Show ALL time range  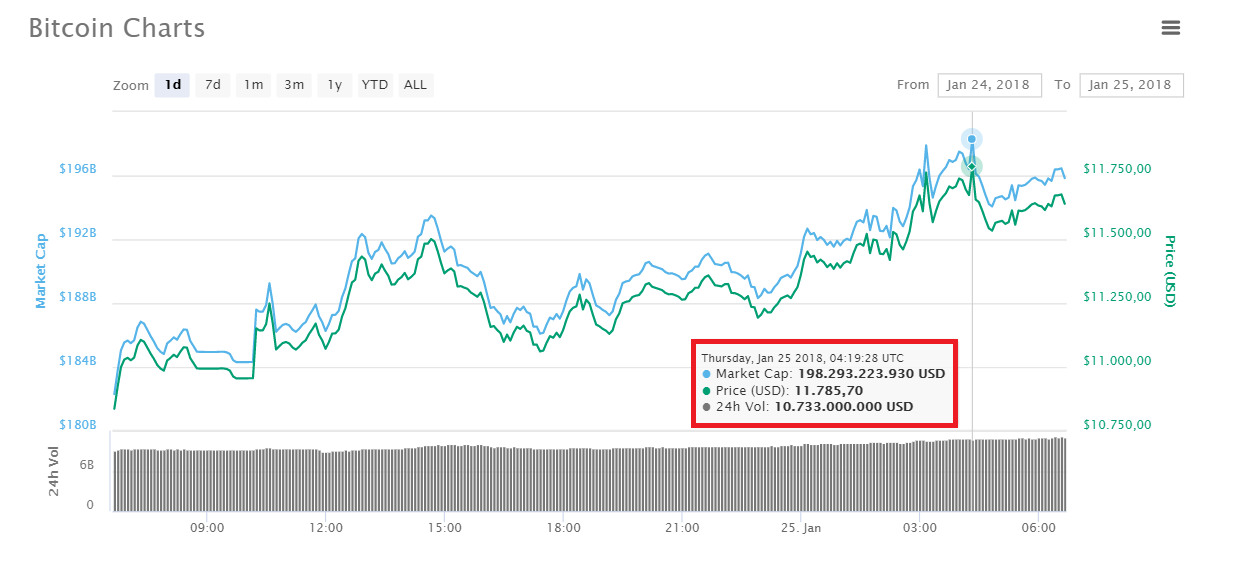pos(415,85)
